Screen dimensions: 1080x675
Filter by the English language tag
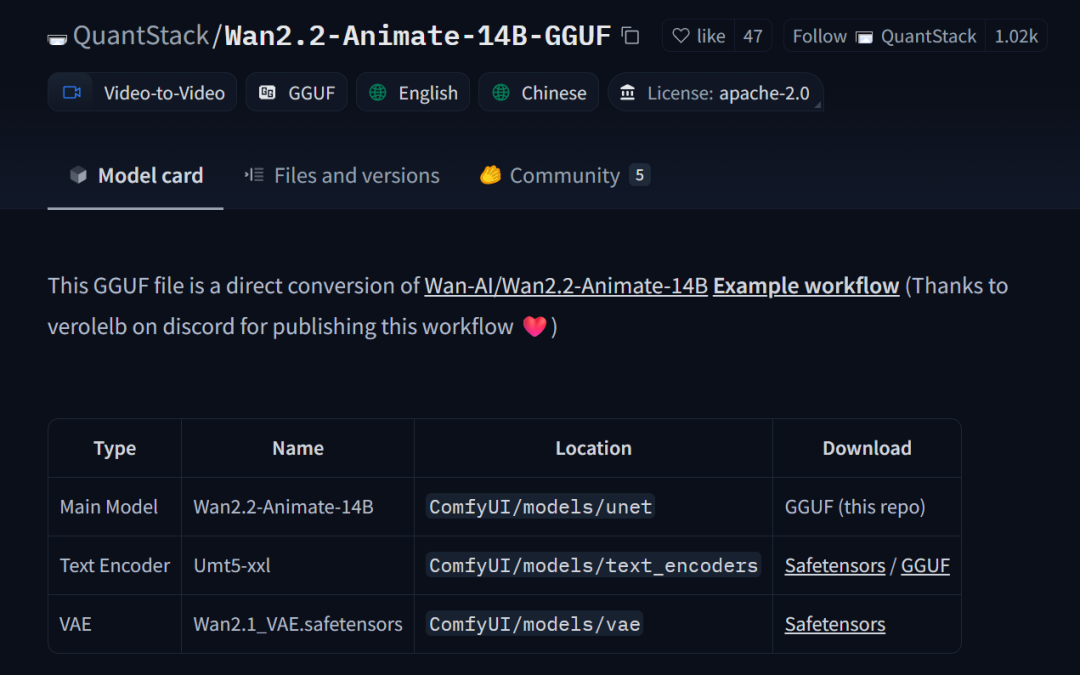tap(413, 92)
